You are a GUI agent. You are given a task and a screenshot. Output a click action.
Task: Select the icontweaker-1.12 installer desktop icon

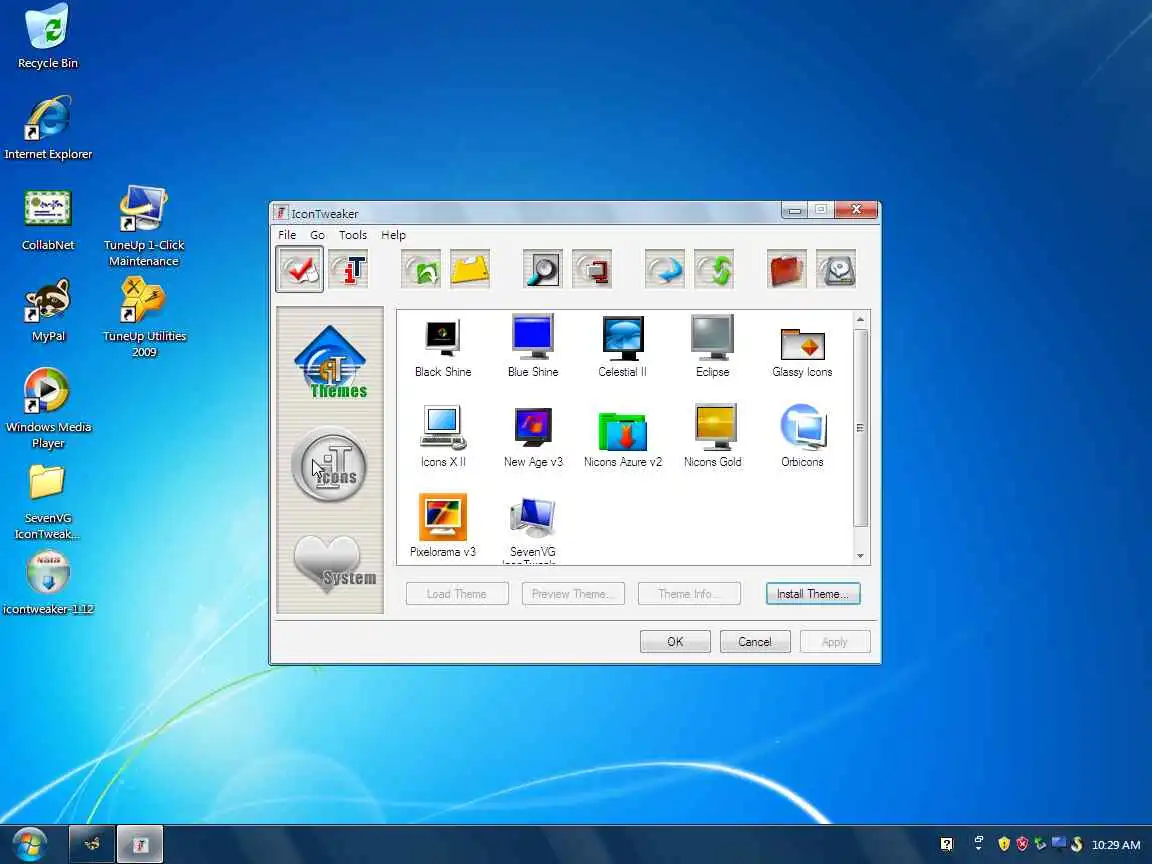[48, 582]
